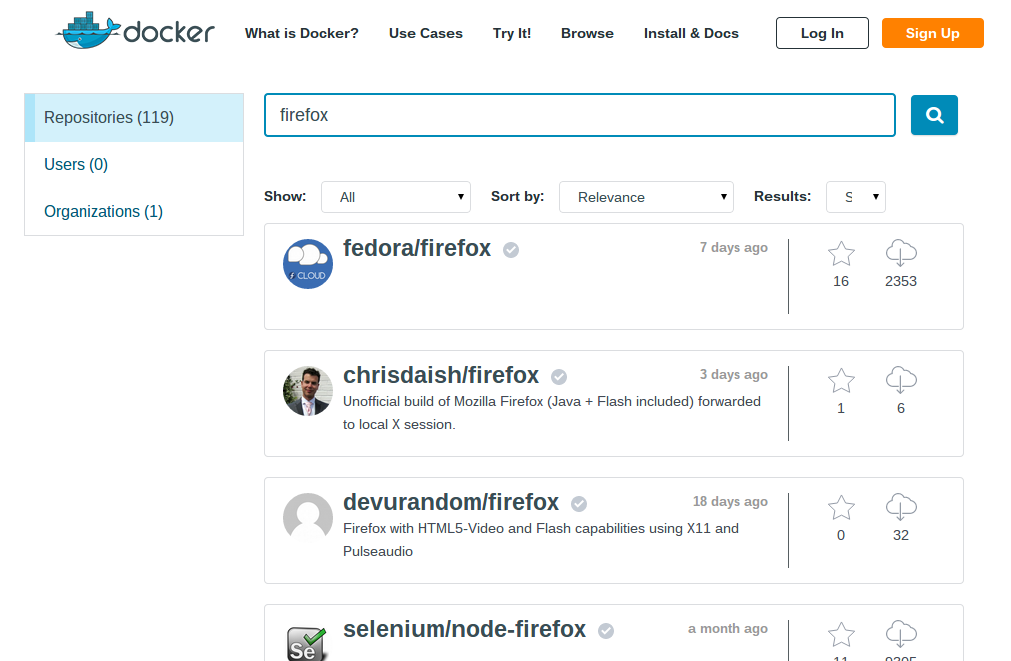Screen dimensions: 1011x661
Task: Click the download count 32
Action: point(901,535)
